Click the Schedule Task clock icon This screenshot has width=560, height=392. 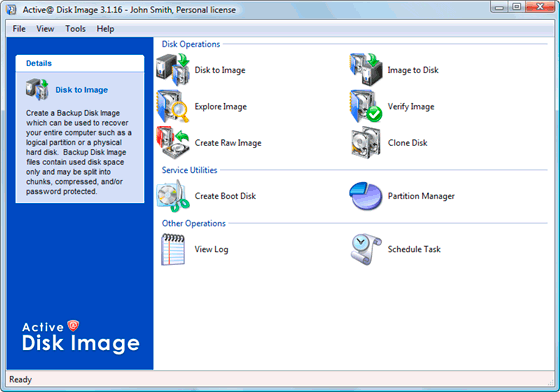pyautogui.click(x=365, y=249)
